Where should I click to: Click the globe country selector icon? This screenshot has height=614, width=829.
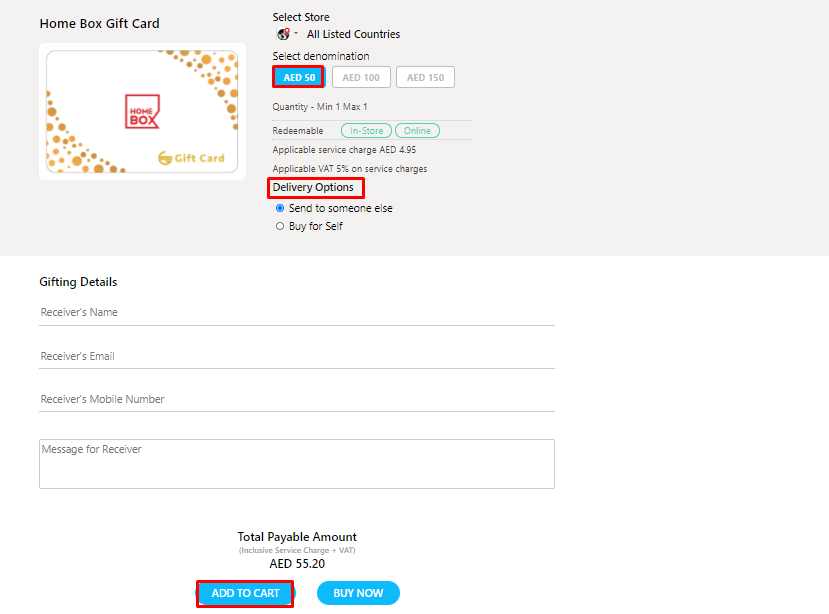pos(284,34)
